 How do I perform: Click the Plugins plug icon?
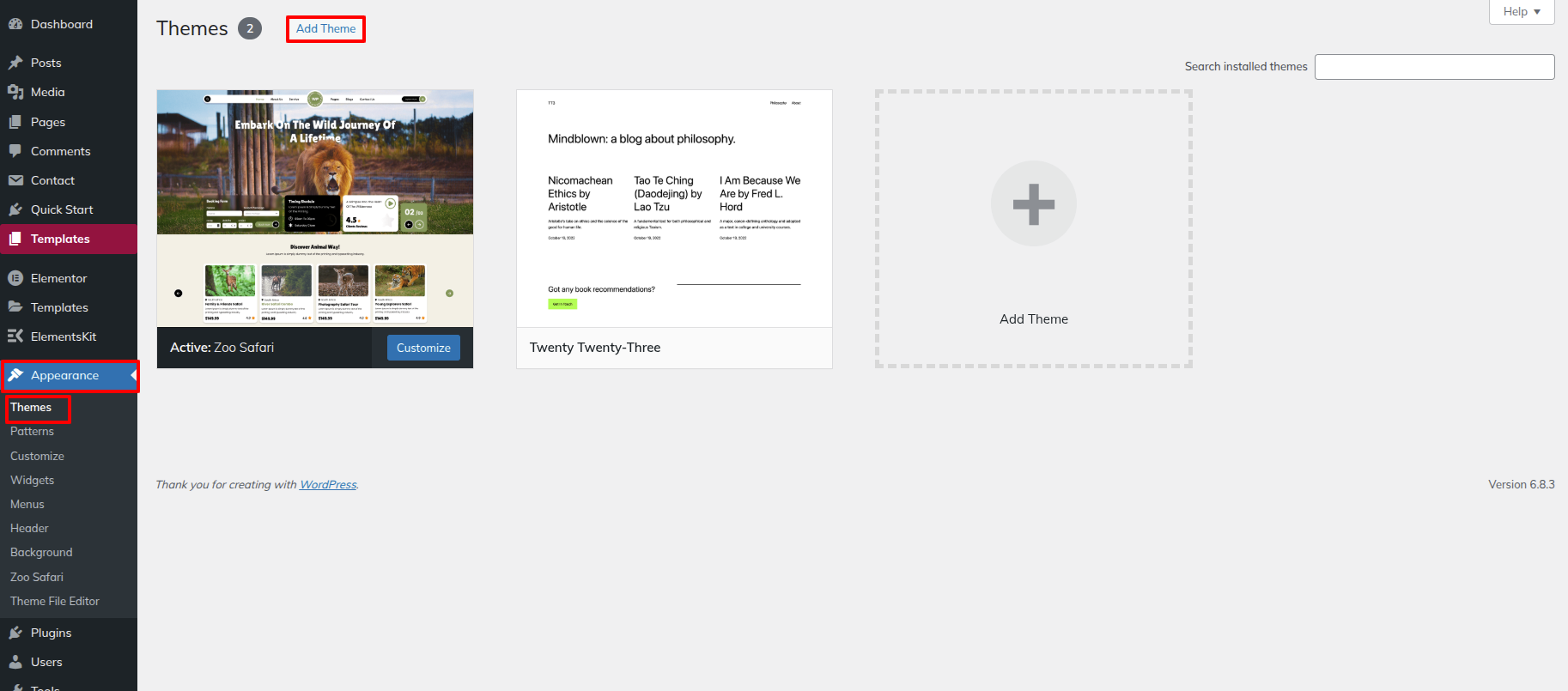pos(15,633)
